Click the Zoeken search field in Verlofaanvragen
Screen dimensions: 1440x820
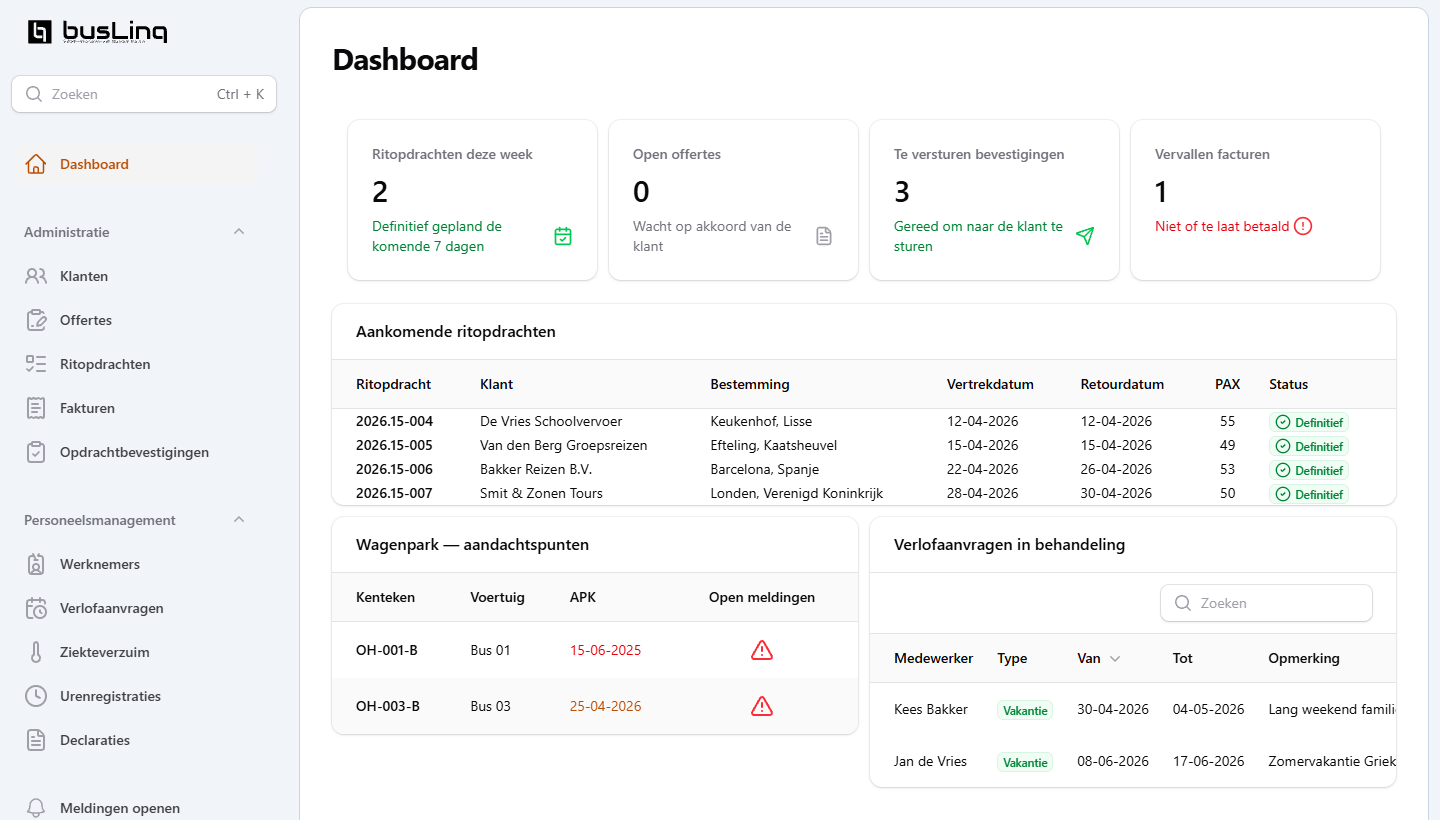tap(1266, 603)
